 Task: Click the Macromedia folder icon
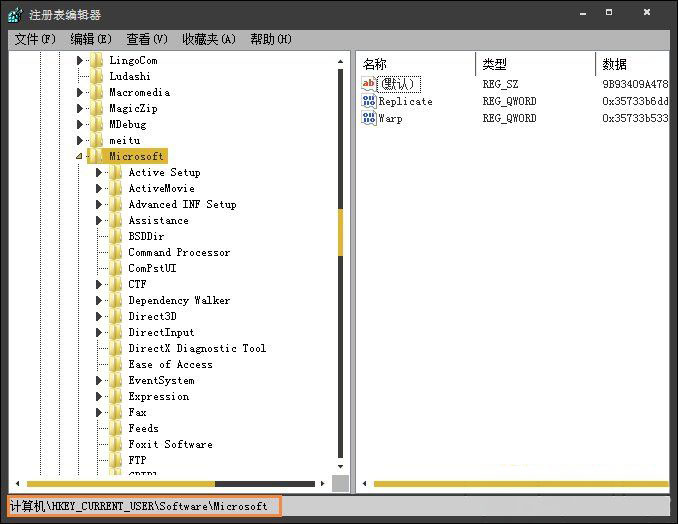(x=96, y=93)
